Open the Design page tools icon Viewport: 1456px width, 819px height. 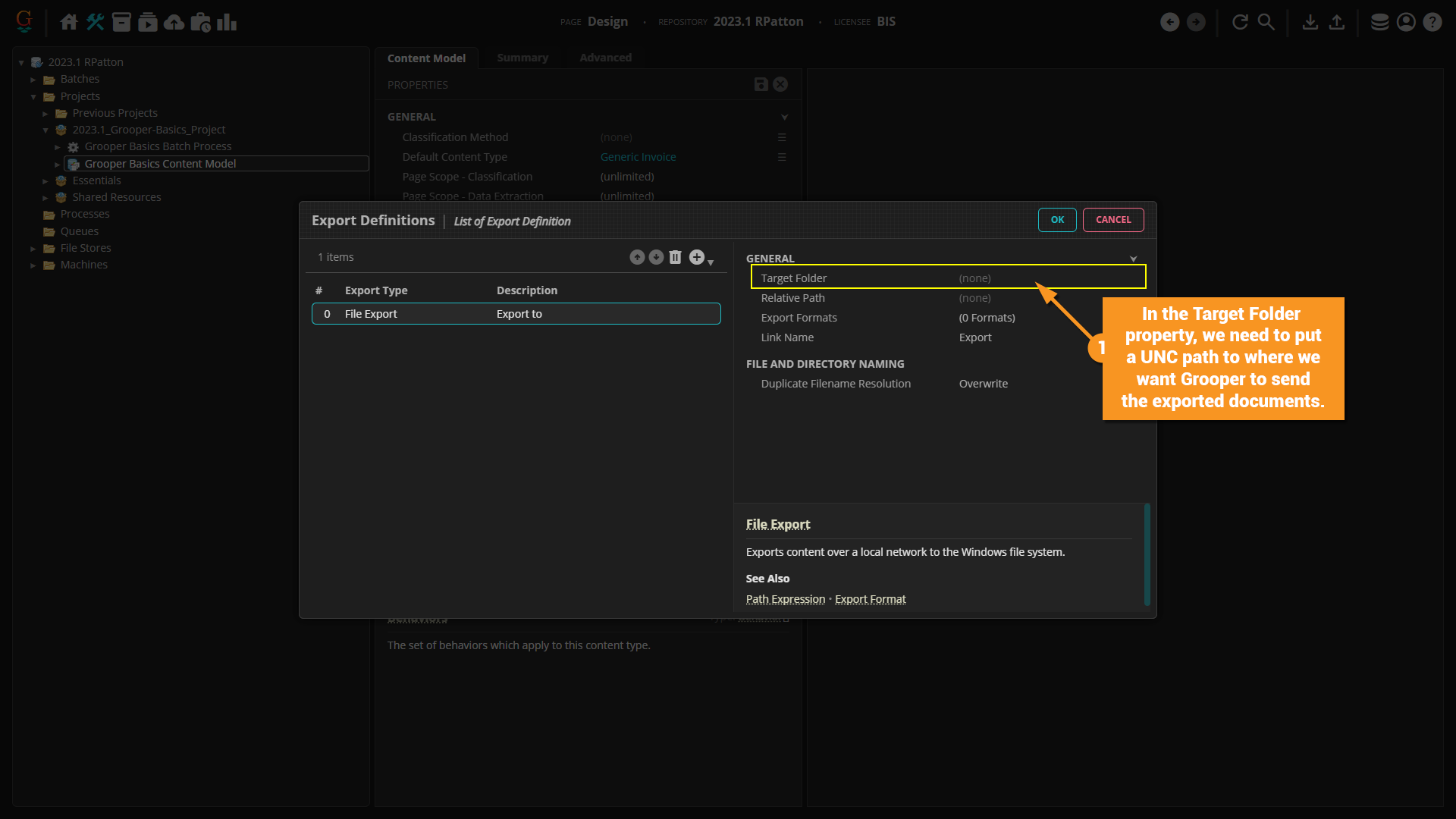click(95, 22)
